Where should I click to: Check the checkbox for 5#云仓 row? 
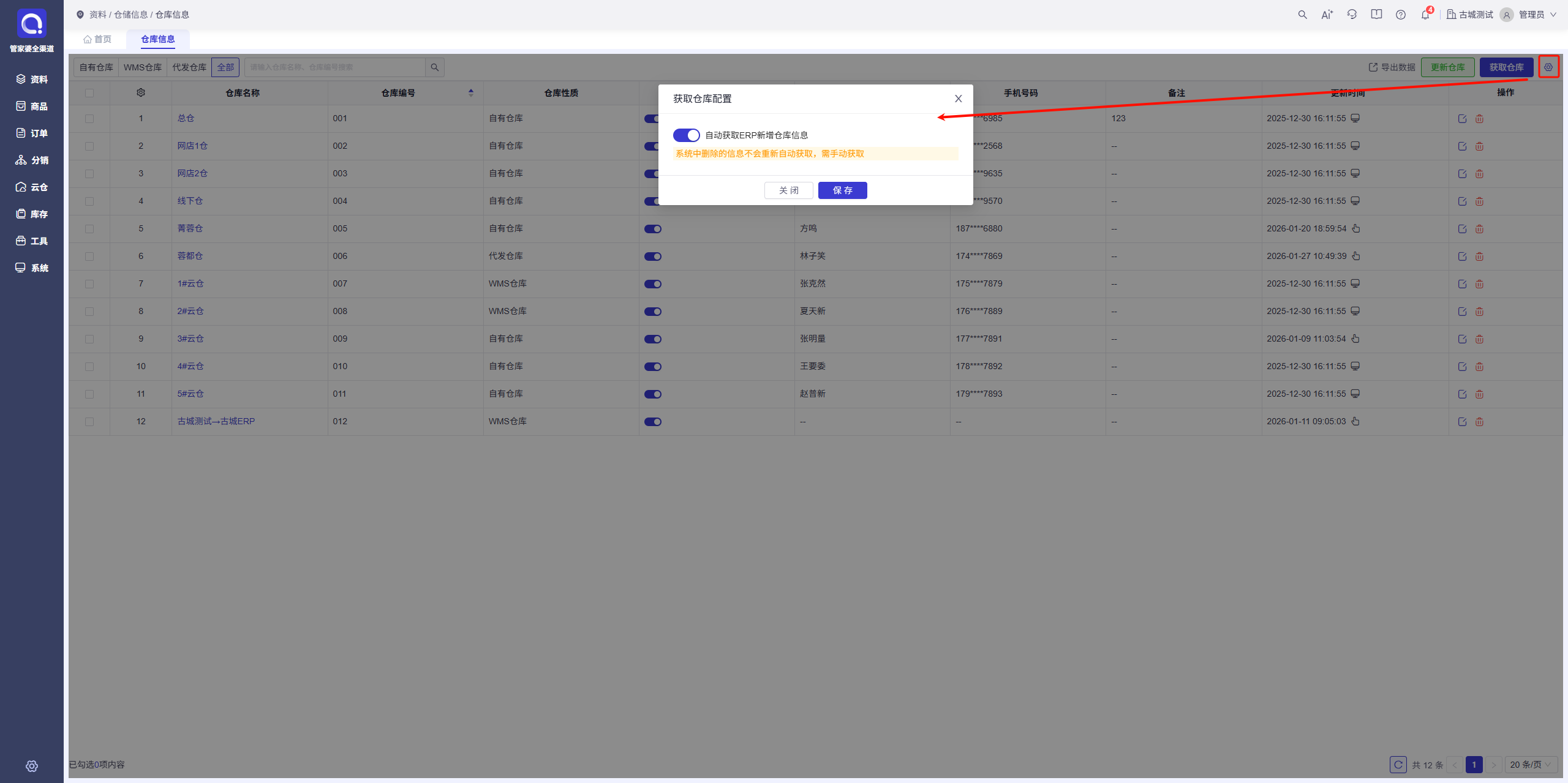tap(89, 394)
